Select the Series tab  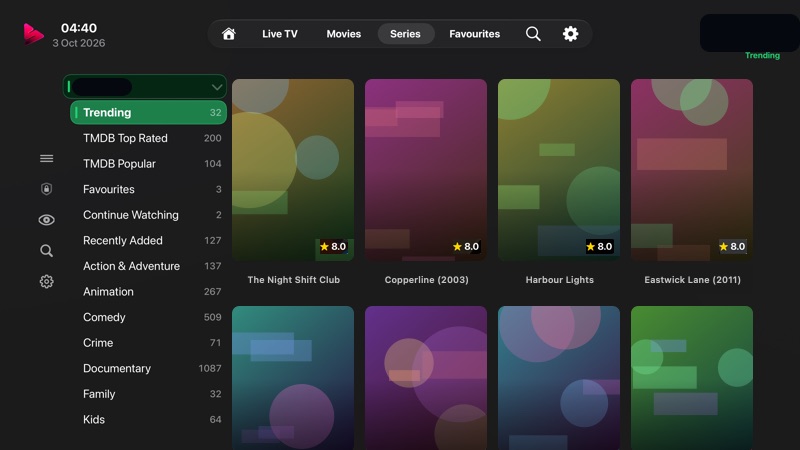pyautogui.click(x=405, y=34)
